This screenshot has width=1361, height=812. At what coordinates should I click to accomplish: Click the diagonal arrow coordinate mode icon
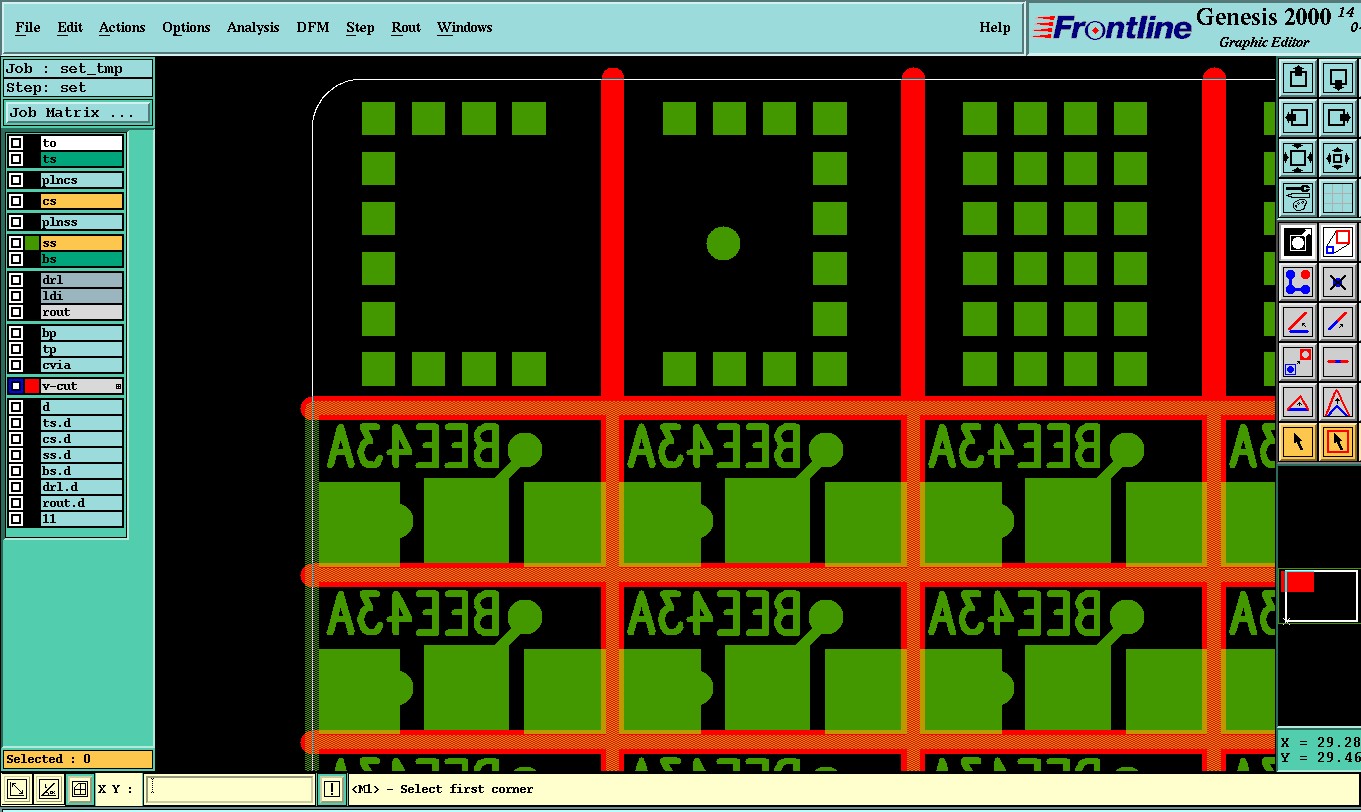(x=17, y=789)
